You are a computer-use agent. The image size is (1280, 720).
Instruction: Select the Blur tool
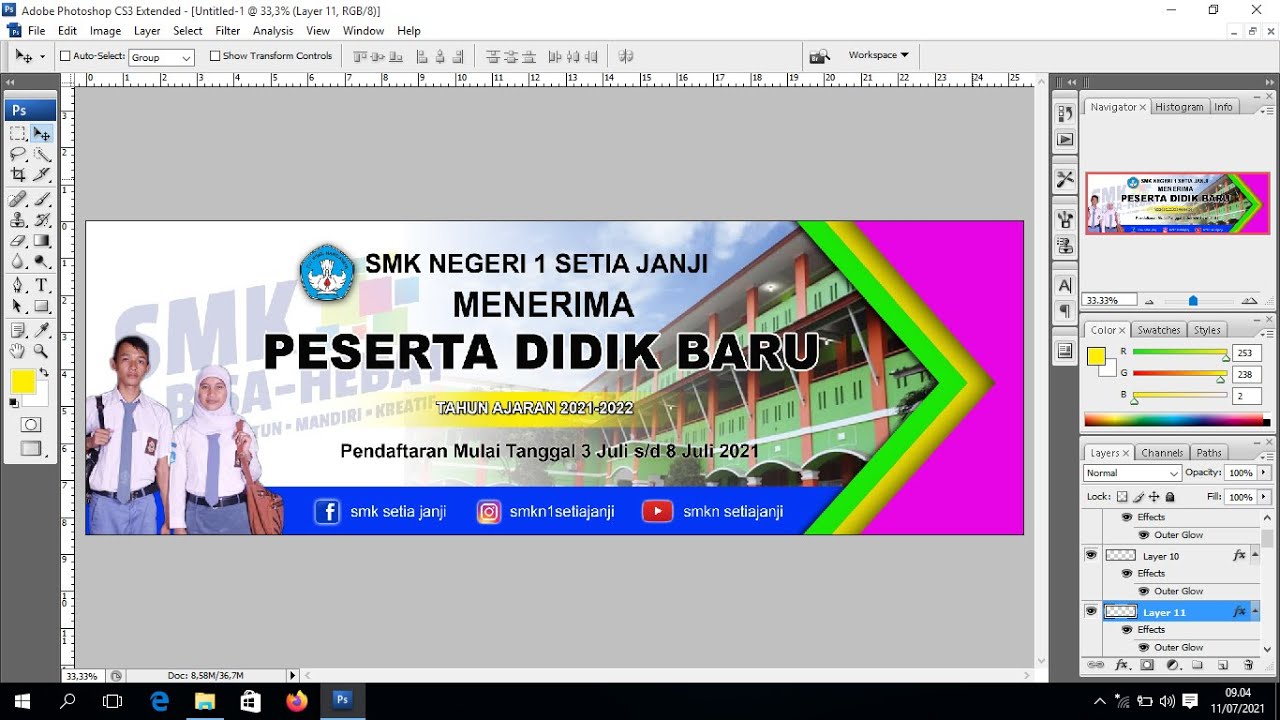[x=18, y=262]
